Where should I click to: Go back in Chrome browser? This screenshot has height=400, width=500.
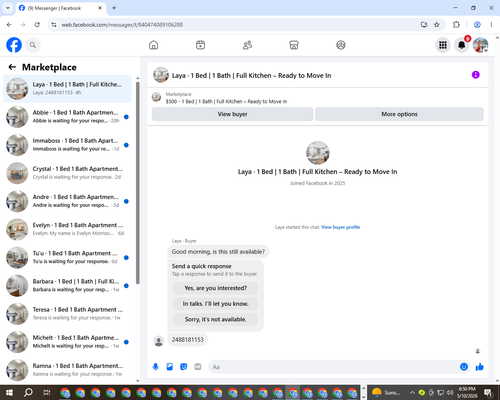coord(9,25)
